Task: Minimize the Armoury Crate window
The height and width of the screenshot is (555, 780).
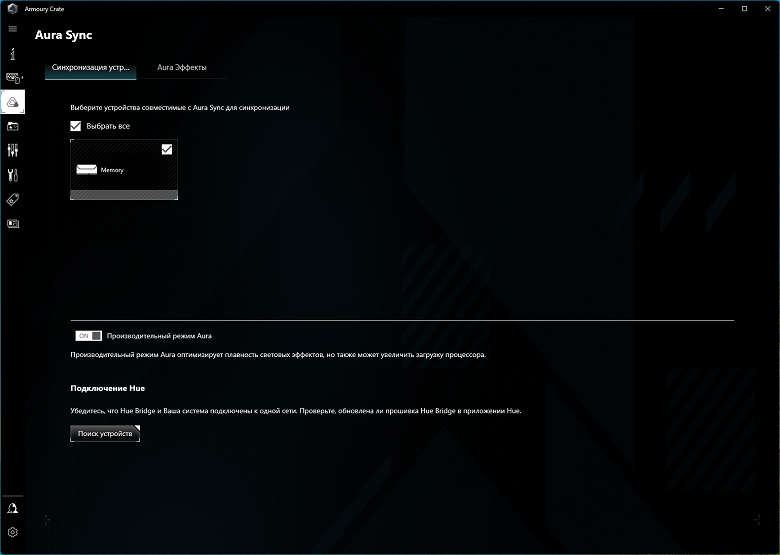Action: (x=721, y=8)
